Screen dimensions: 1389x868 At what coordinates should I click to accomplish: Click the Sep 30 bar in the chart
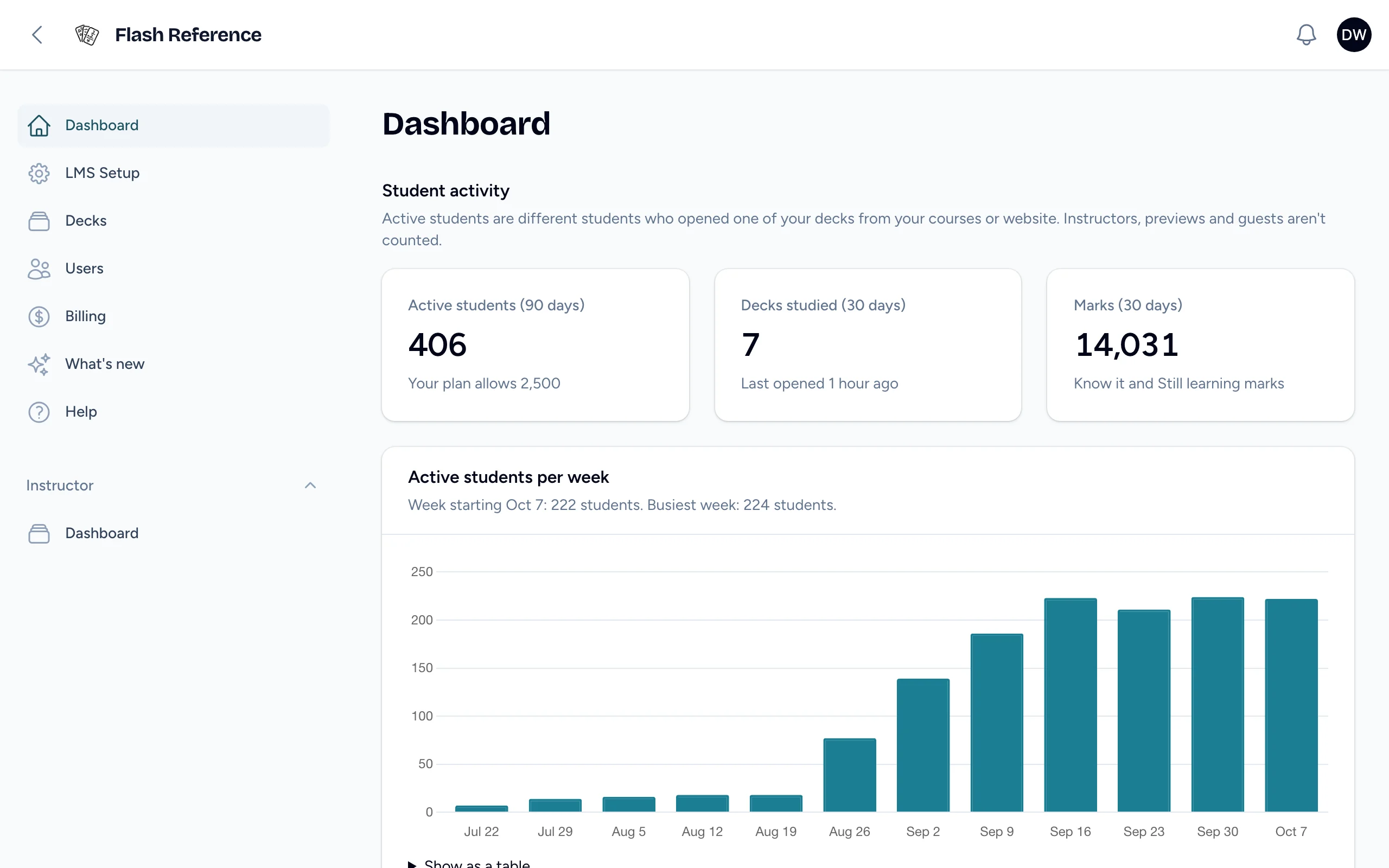point(1218,704)
